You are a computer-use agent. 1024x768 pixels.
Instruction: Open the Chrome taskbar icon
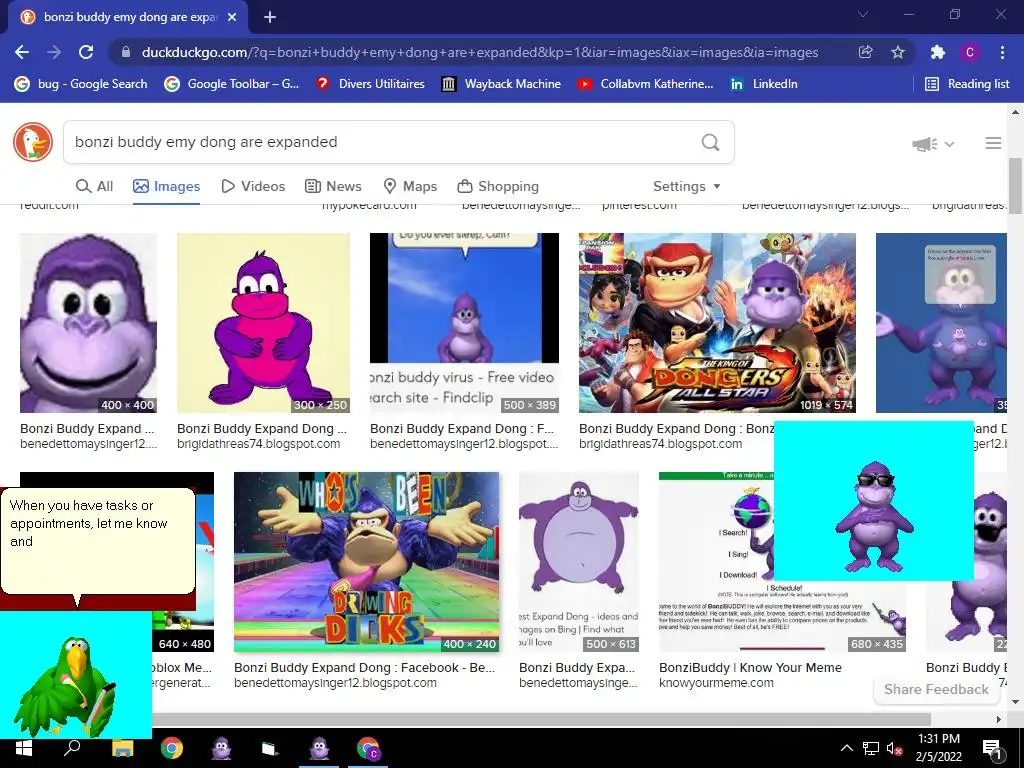(172, 748)
